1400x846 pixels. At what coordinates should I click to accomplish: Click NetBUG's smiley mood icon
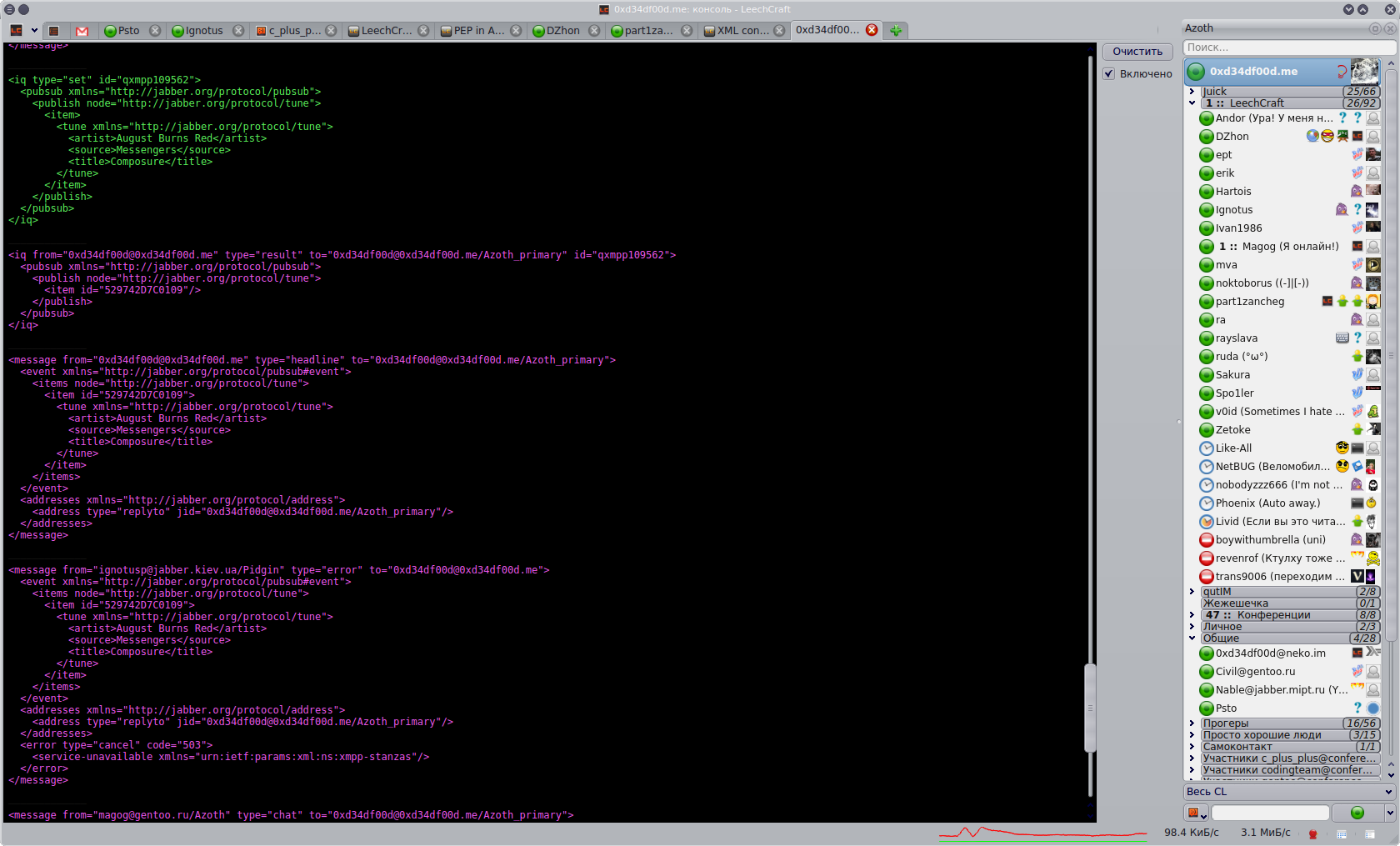(x=1342, y=467)
